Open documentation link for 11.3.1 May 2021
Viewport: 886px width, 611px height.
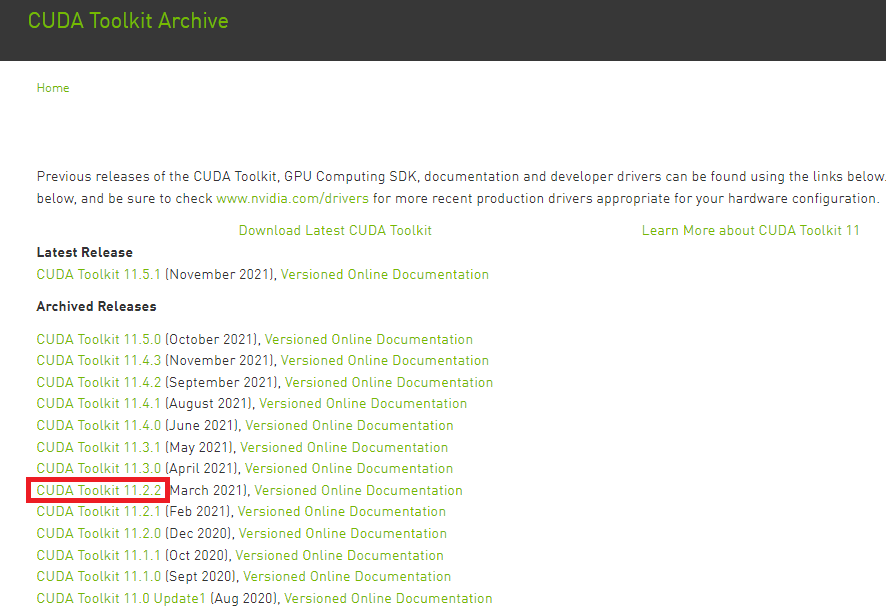click(344, 448)
